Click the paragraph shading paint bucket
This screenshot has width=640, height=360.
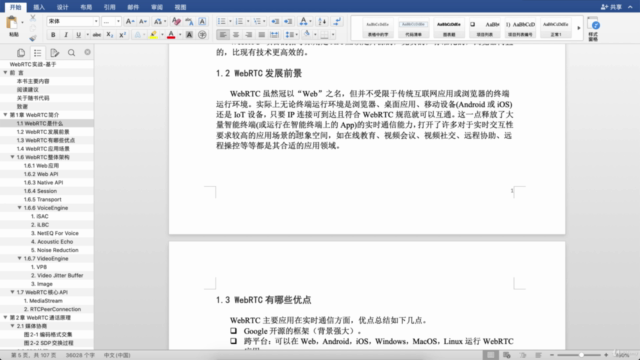307,35
